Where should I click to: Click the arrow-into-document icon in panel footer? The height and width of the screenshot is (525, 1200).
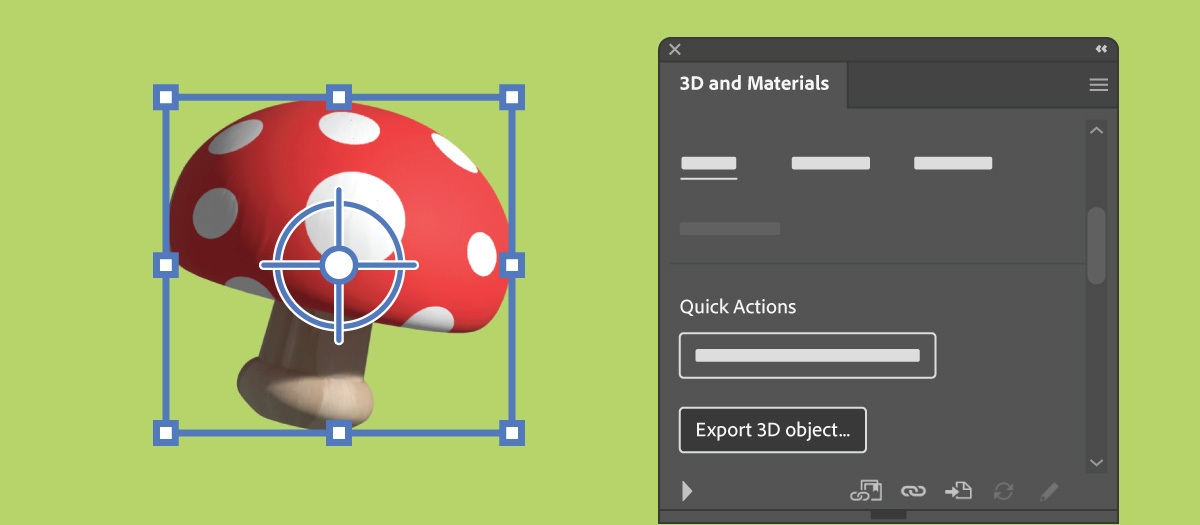coord(958,491)
